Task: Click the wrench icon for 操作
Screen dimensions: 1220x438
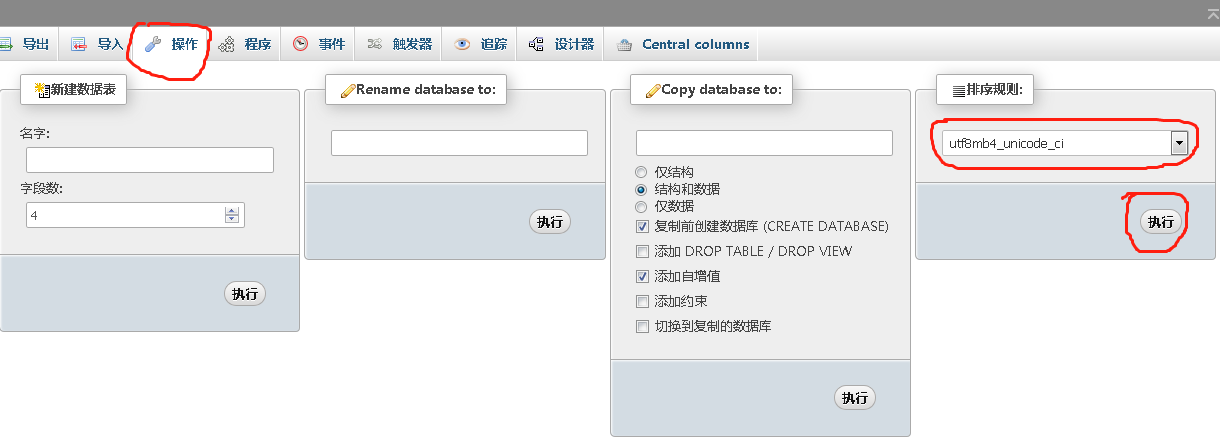Action: coord(153,44)
